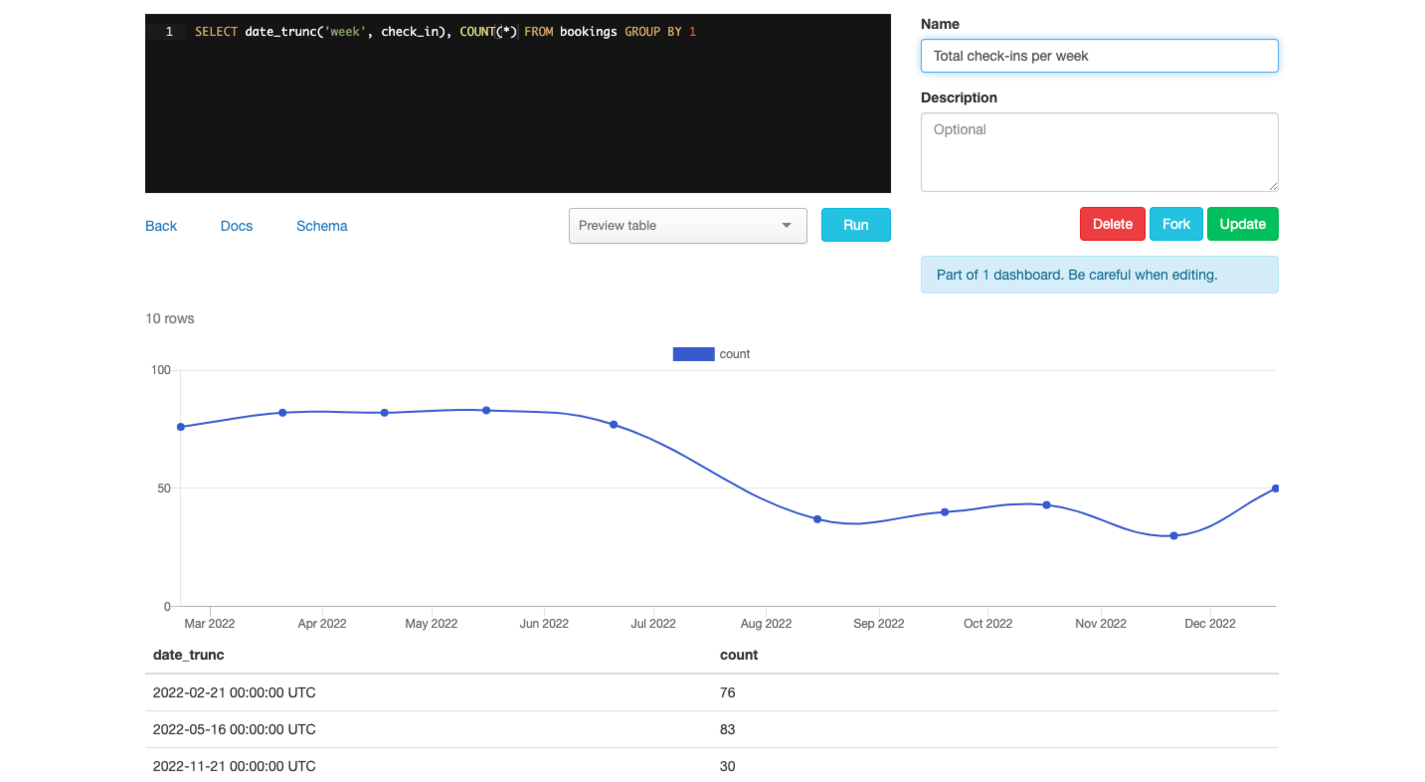Update the saved query

(x=1243, y=223)
